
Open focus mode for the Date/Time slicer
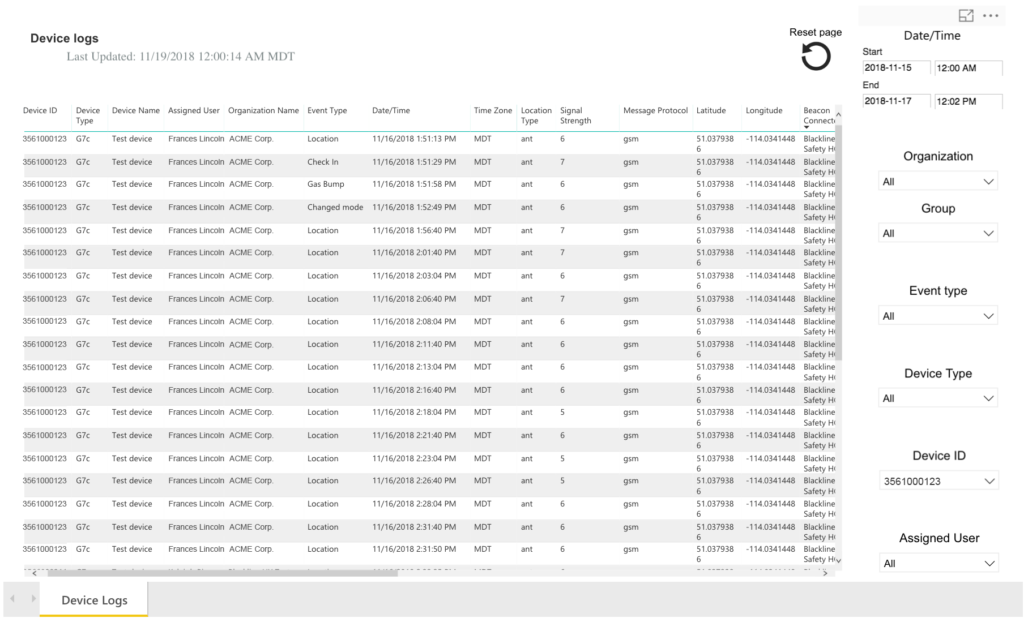966,15
